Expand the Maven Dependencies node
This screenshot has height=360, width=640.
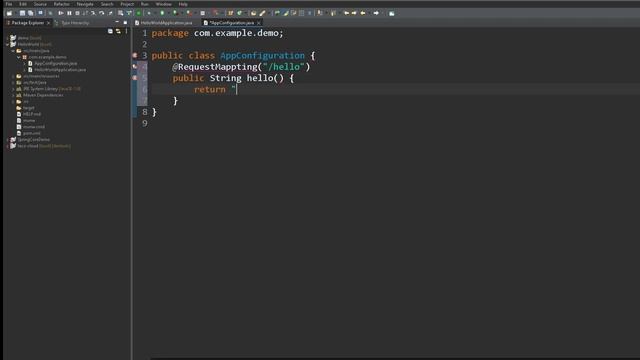pos(13,95)
